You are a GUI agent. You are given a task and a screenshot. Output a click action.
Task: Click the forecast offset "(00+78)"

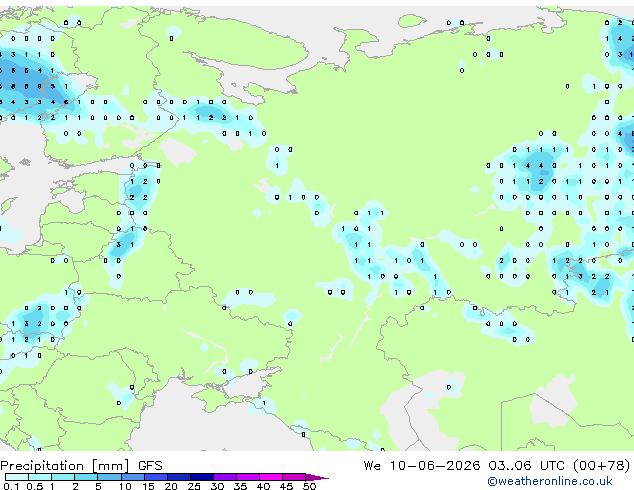tap(602, 466)
